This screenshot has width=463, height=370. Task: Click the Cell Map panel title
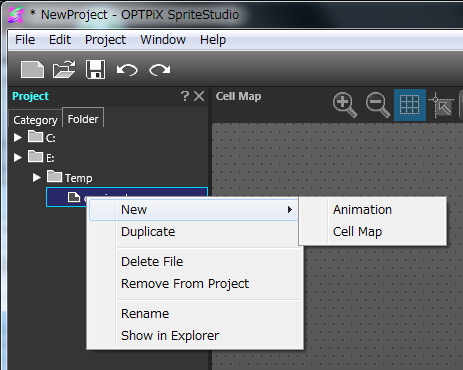(x=238, y=96)
